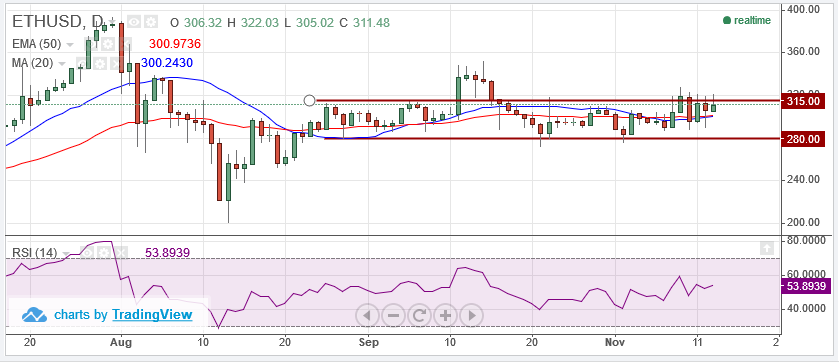Reset chart view with circular arrow

point(420,315)
